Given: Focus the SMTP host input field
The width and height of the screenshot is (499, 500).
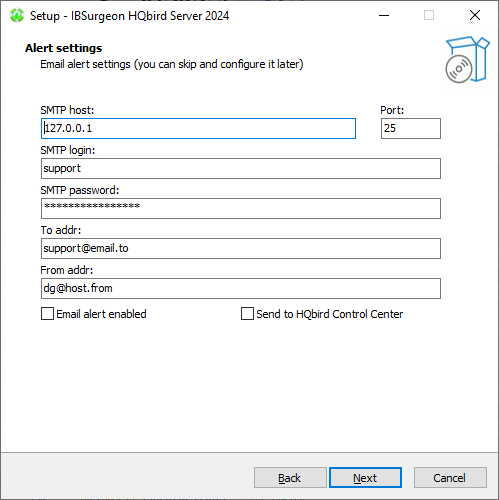Looking at the screenshot, I should click(198, 128).
